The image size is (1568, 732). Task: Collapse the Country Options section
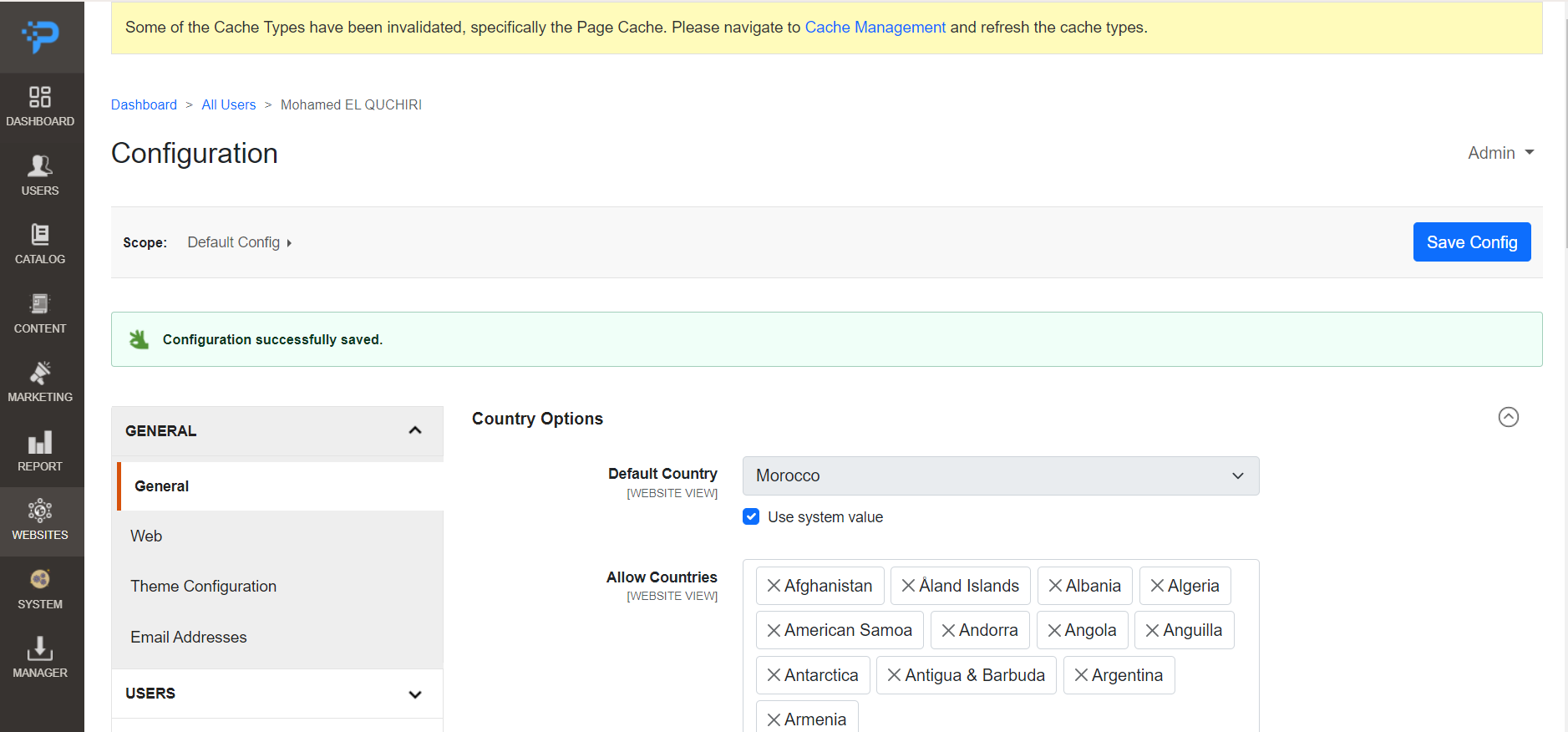pos(1508,417)
